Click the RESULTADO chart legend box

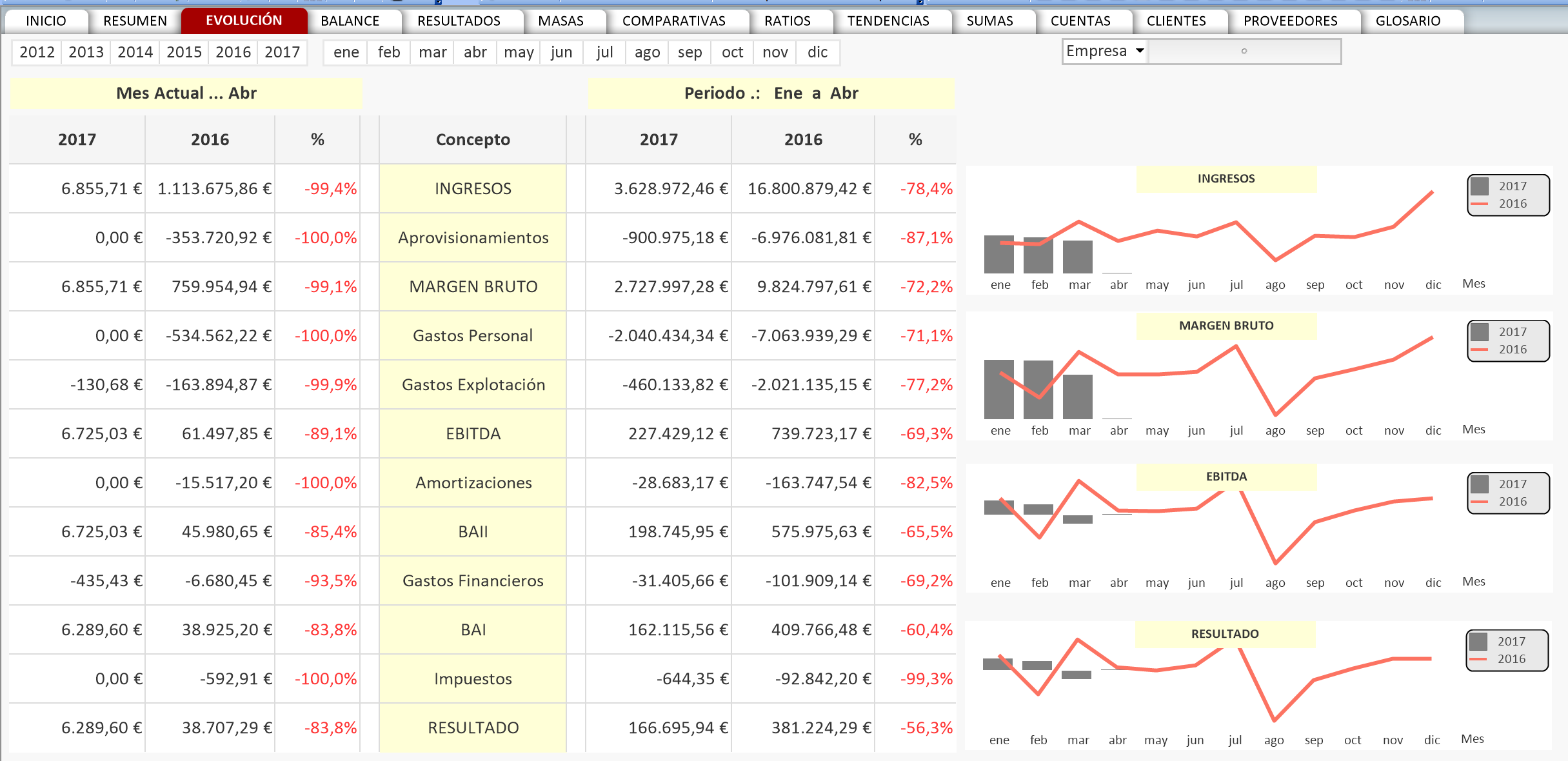1507,650
